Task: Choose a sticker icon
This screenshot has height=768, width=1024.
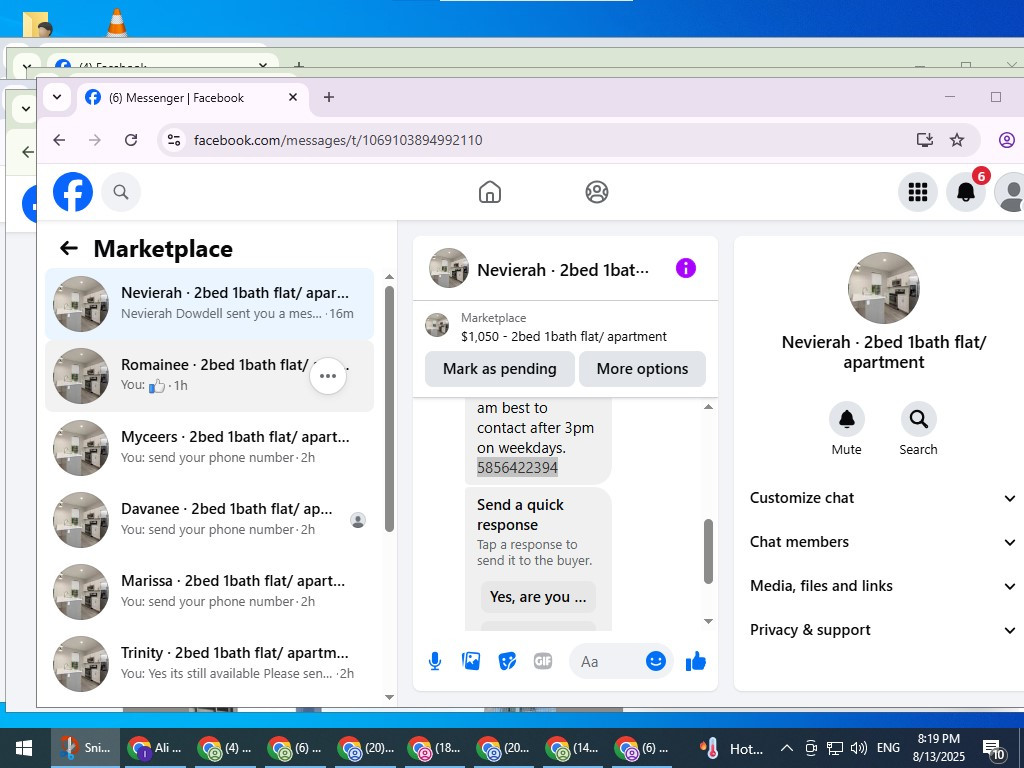Action: point(507,662)
